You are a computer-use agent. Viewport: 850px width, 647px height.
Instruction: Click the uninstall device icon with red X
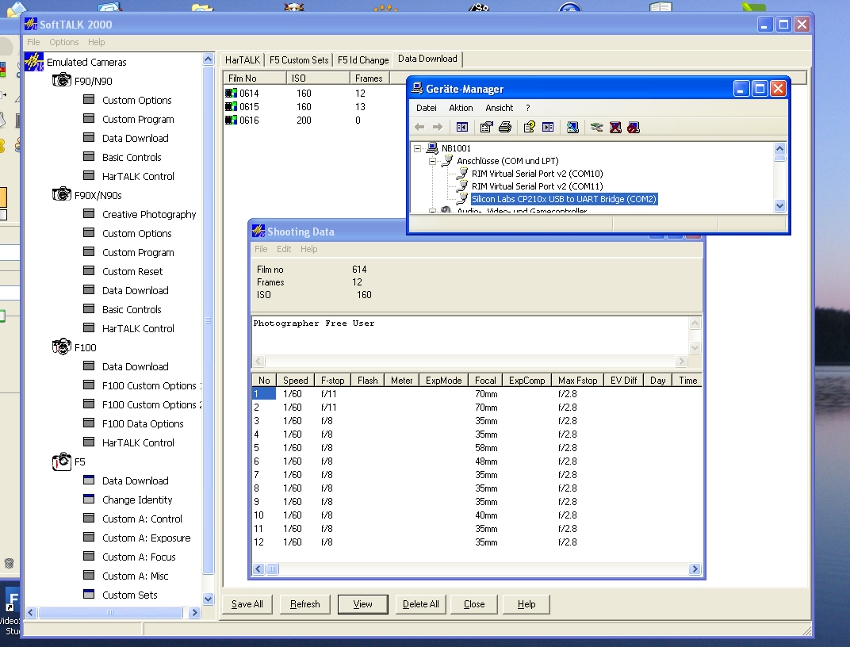[x=615, y=127]
